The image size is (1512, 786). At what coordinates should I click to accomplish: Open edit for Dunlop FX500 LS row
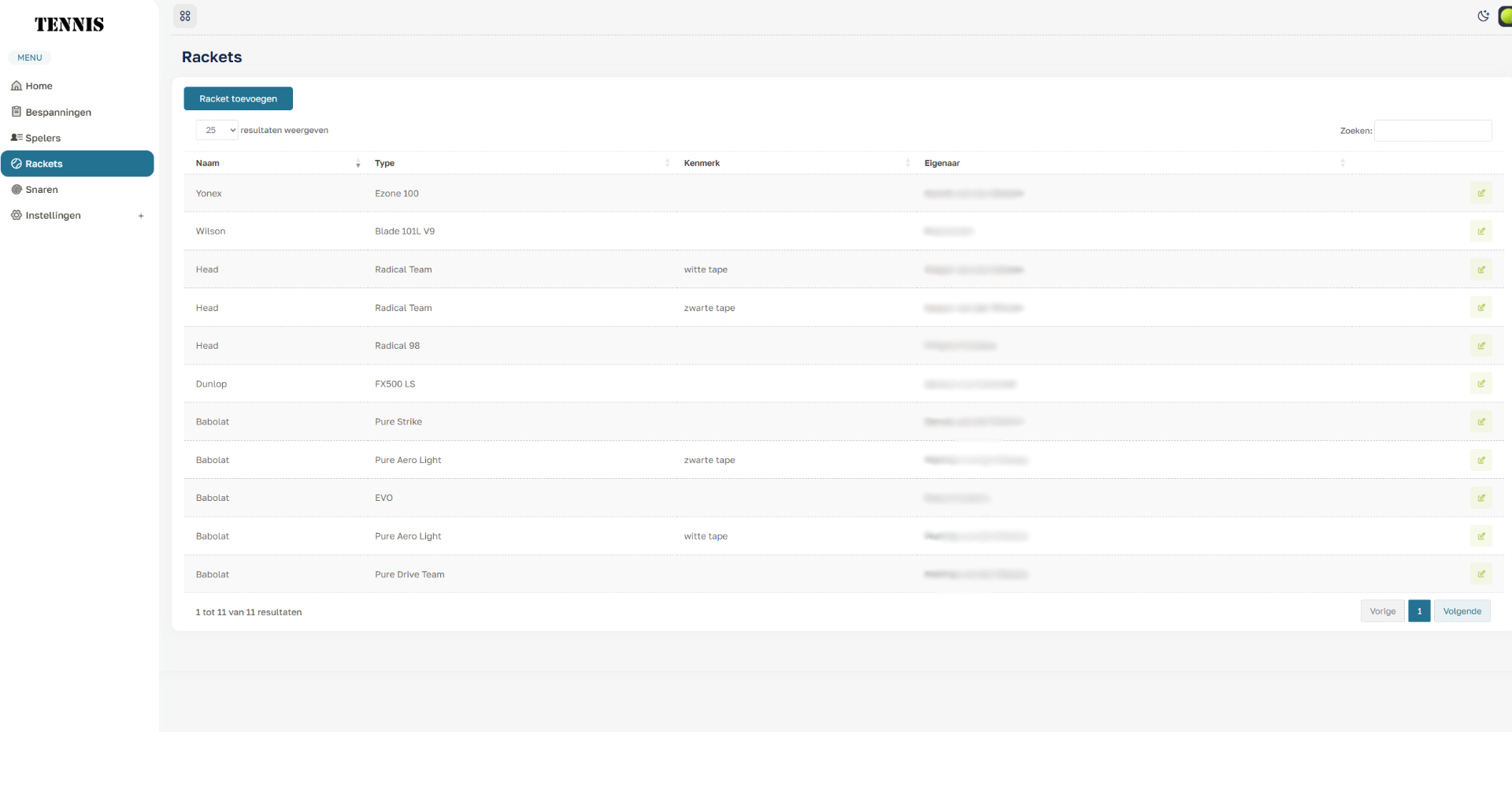pyautogui.click(x=1480, y=384)
